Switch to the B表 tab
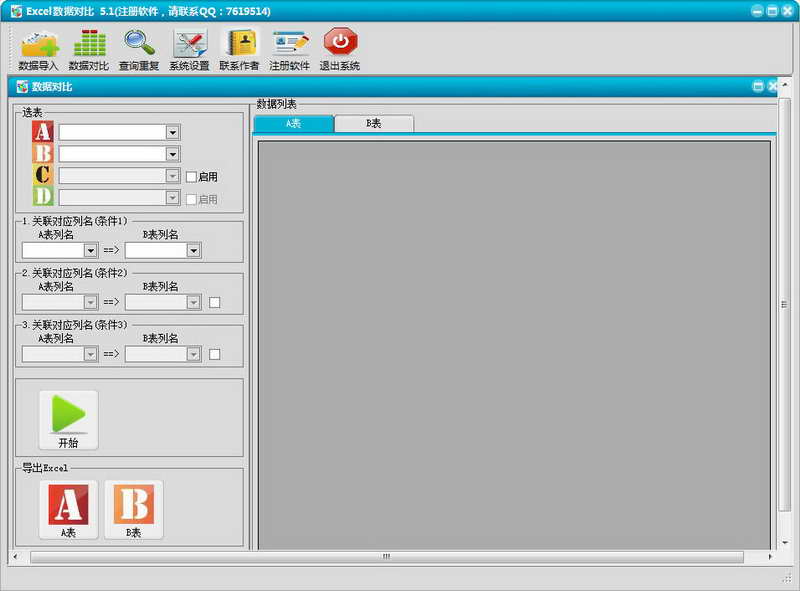The width and height of the screenshot is (800, 591). [x=374, y=124]
